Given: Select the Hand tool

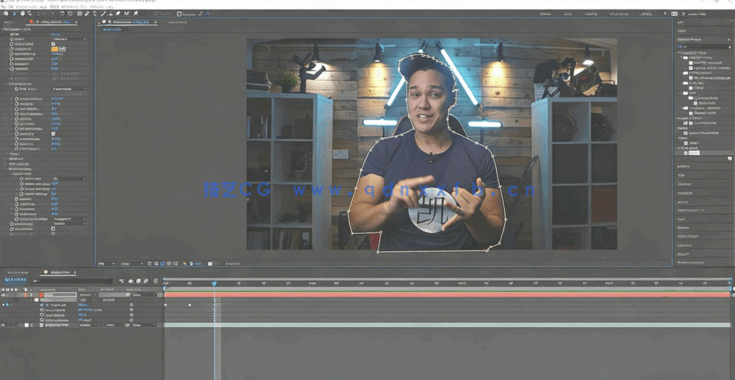Looking at the screenshot, I should [x=22, y=14].
